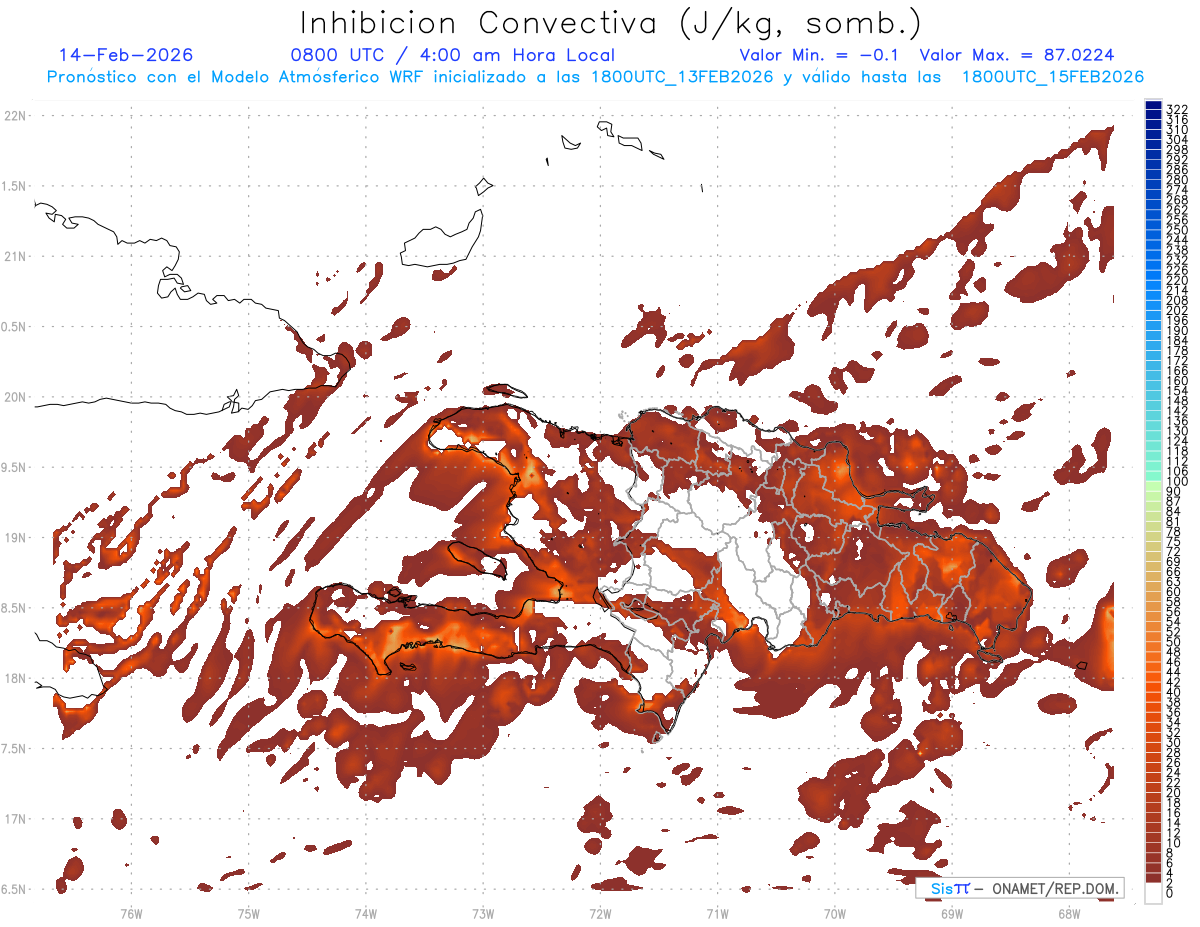Click the "42" value on the color scale
The height and width of the screenshot is (927, 1200).
point(1173,682)
